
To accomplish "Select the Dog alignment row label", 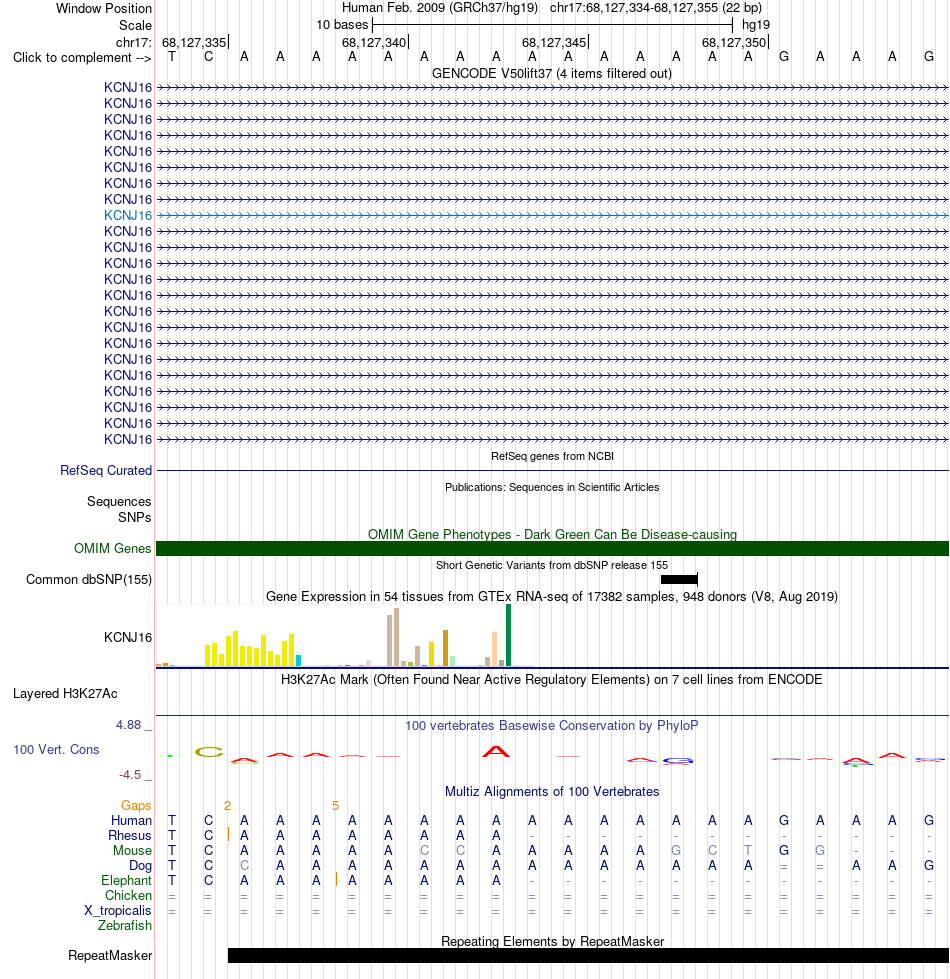I will pyautogui.click(x=140, y=865).
